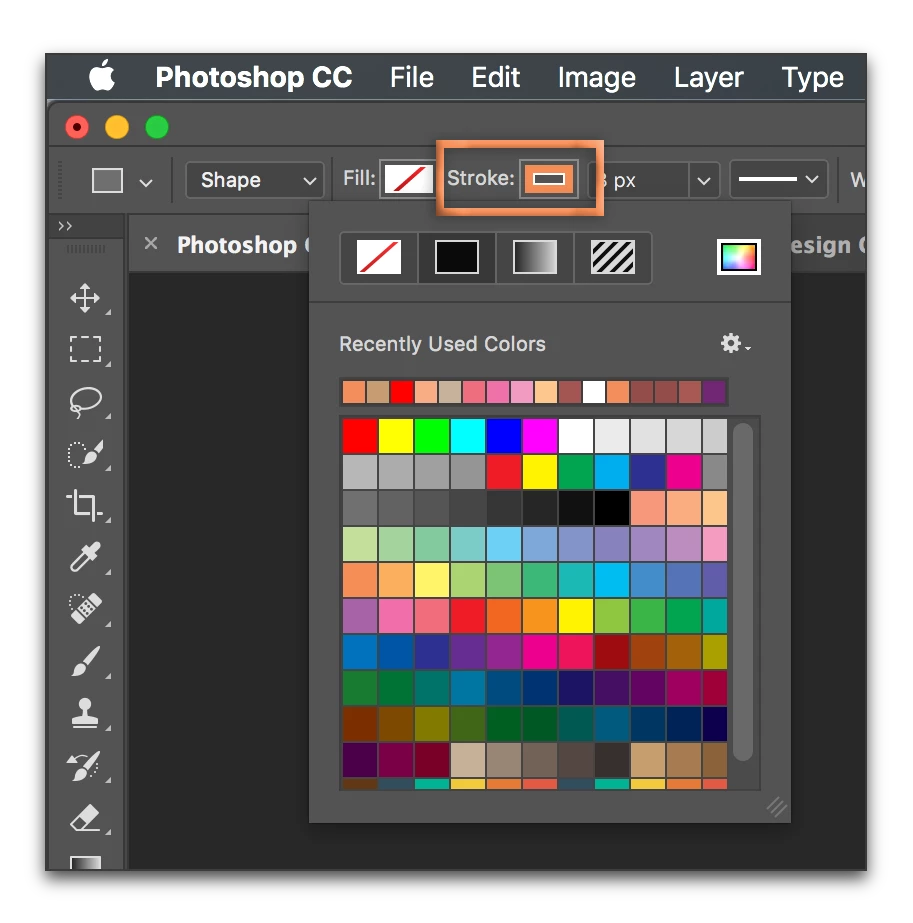Select the Lasso tool
The image size is (913, 923).
(86, 402)
